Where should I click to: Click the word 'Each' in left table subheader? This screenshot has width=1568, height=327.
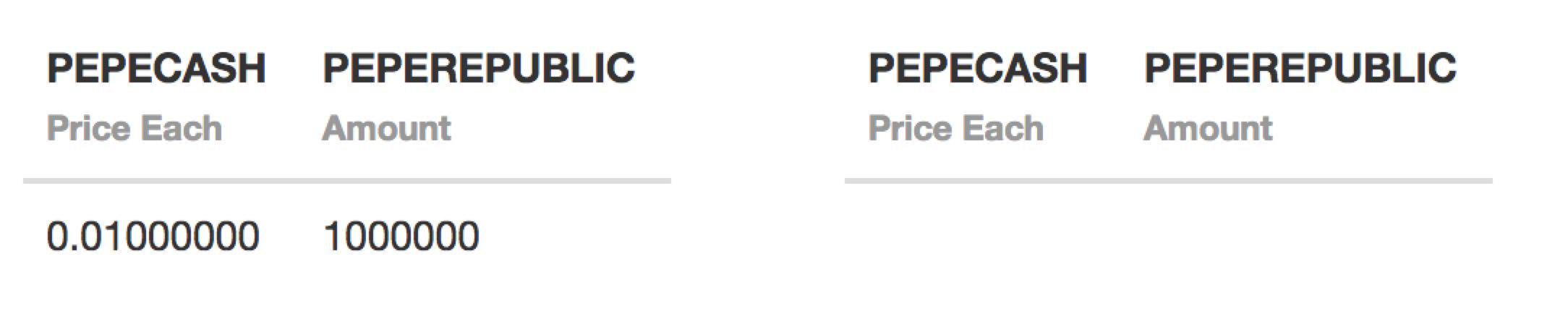pyautogui.click(x=181, y=129)
